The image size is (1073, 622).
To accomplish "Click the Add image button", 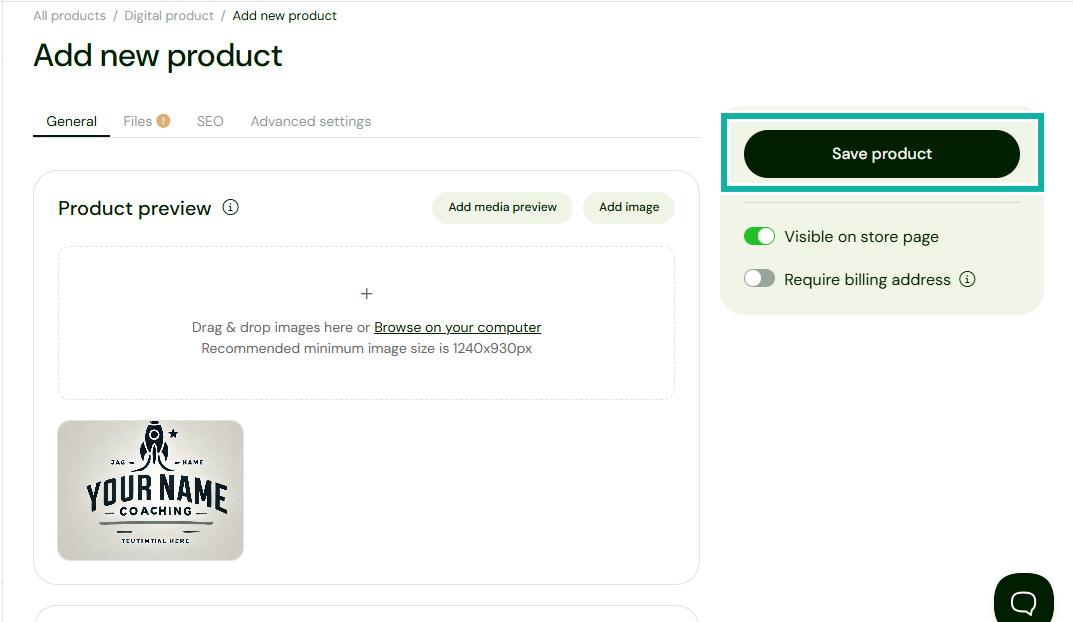I will [x=628, y=207].
